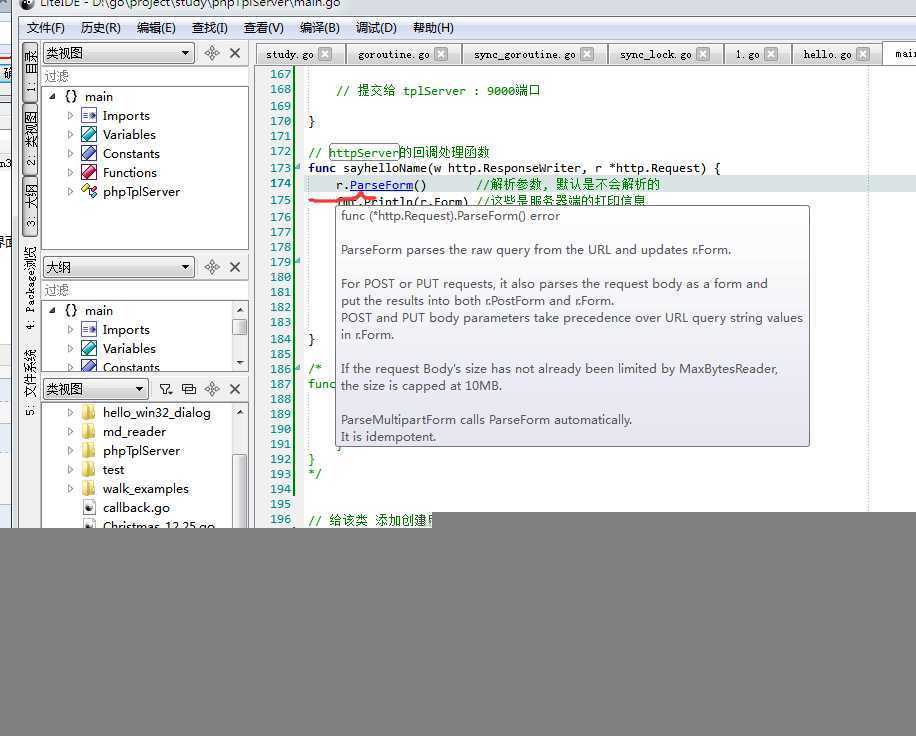Click the sync editor icon in file system panel
The height and width of the screenshot is (736, 916).
coord(189,389)
